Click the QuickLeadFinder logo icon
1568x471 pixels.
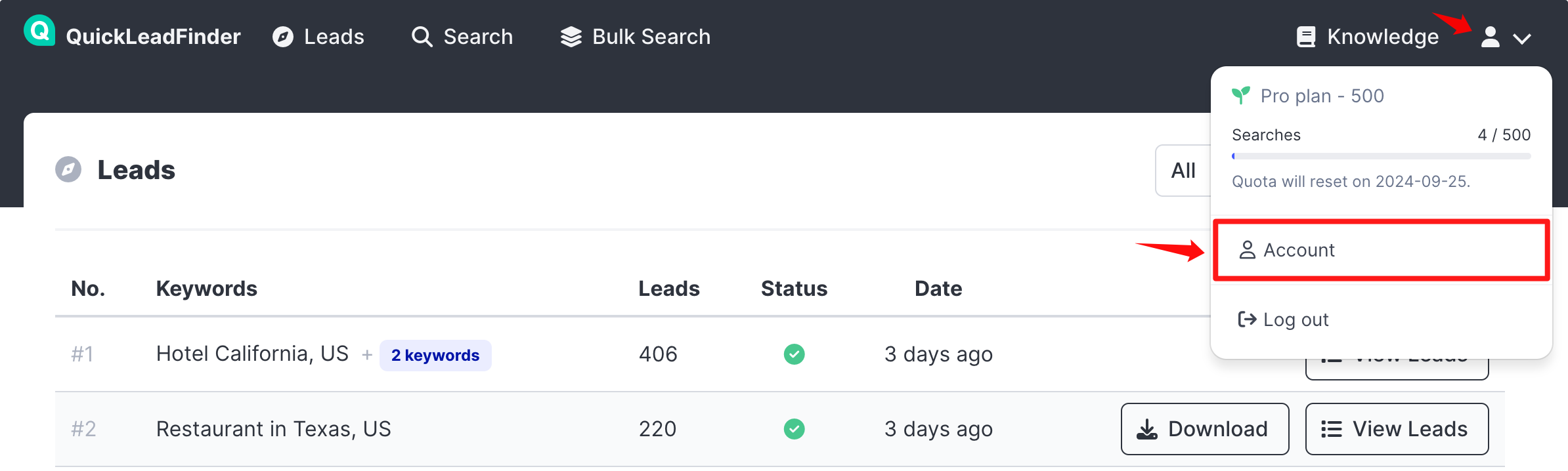coord(39,31)
